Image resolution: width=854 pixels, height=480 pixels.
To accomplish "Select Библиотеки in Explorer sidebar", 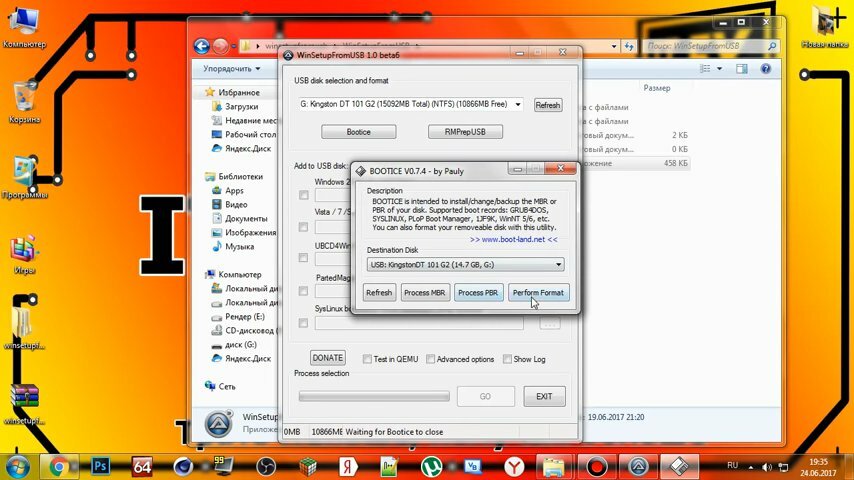I will click(240, 177).
